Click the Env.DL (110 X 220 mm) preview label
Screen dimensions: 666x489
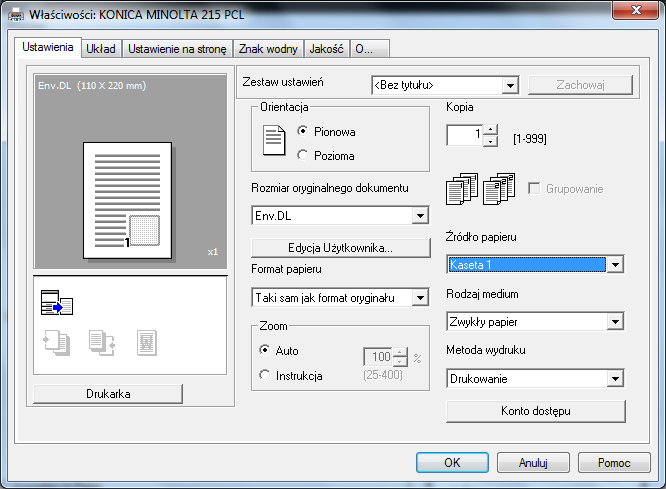(92, 85)
